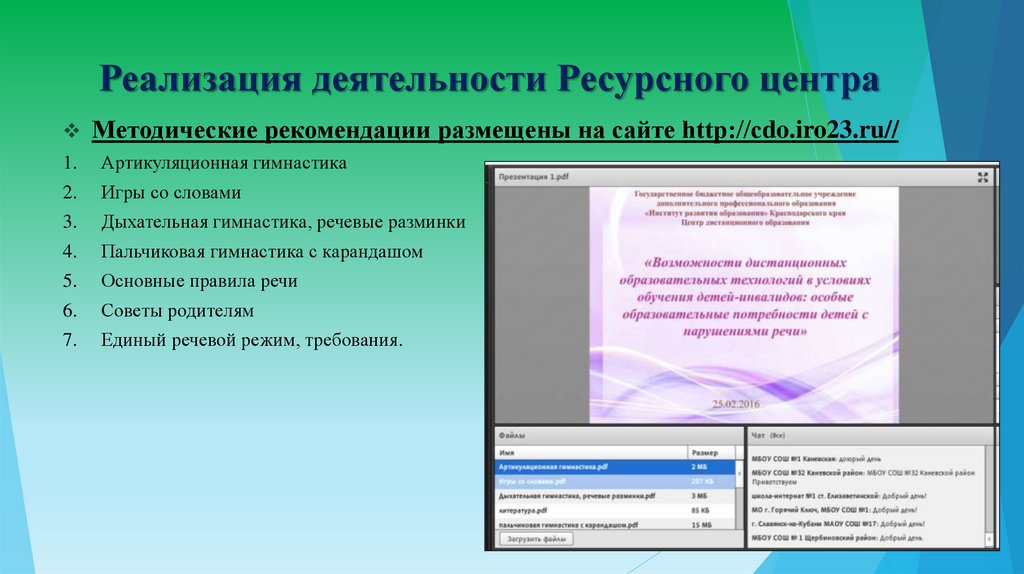The width and height of the screenshot is (1024, 574).
Task: Select Дыхательная гимнастика, речевые разминки.pdf file
Action: click(577, 495)
